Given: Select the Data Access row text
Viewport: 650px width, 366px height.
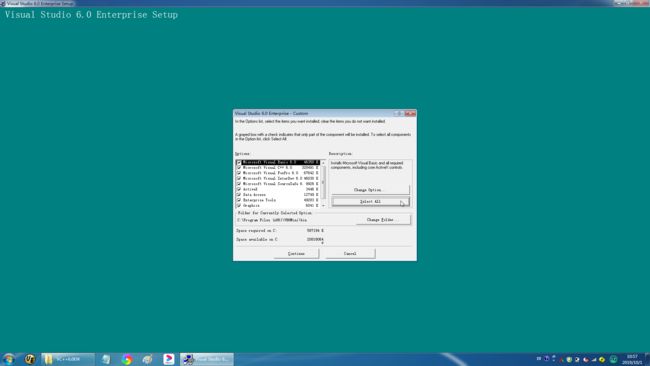Looking at the screenshot, I should (x=254, y=195).
